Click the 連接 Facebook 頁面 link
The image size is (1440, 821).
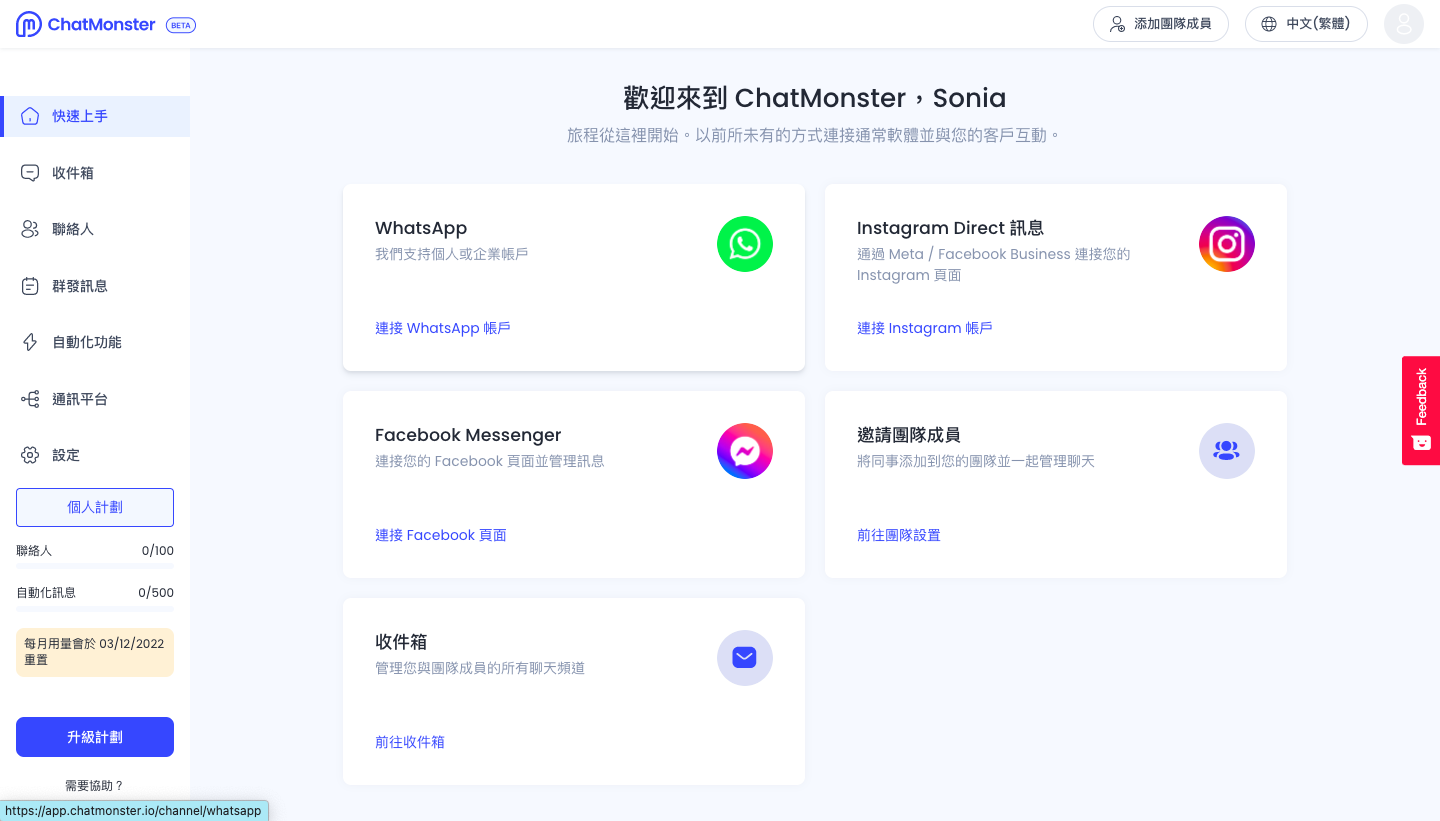[441, 535]
